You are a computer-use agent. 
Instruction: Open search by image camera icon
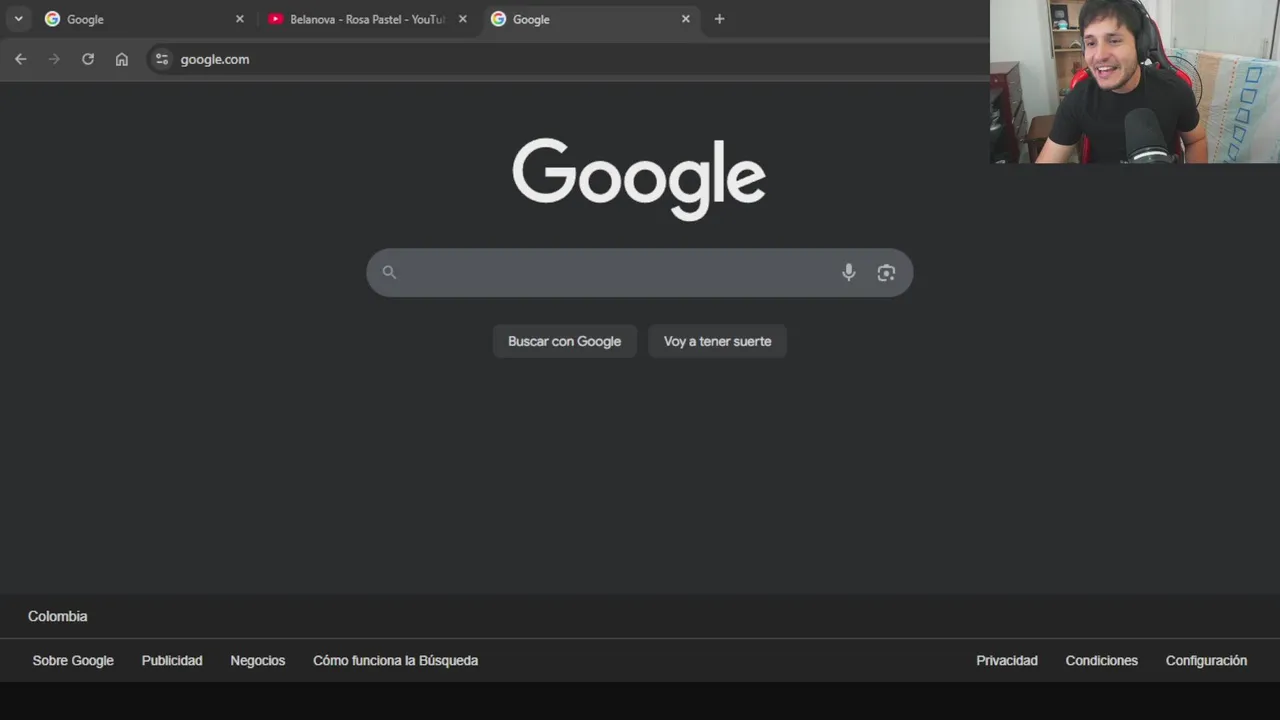pyautogui.click(x=886, y=272)
